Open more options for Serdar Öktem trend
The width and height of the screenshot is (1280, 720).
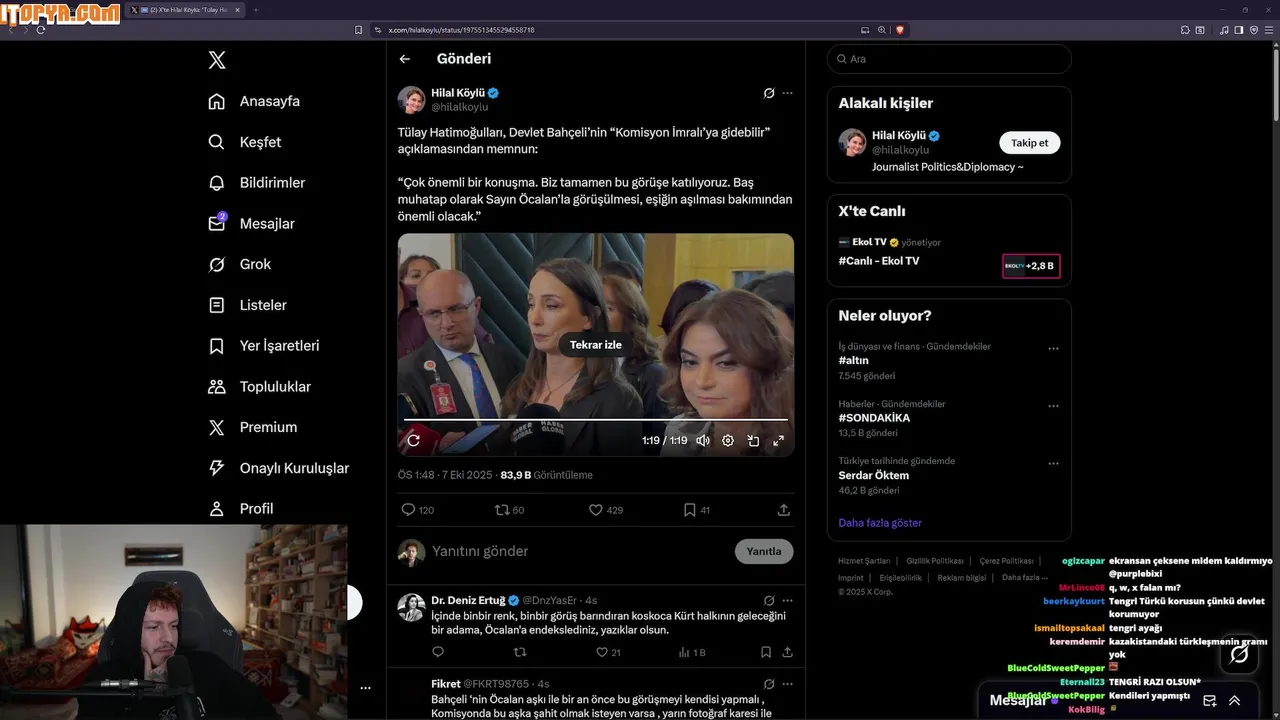(x=1053, y=464)
